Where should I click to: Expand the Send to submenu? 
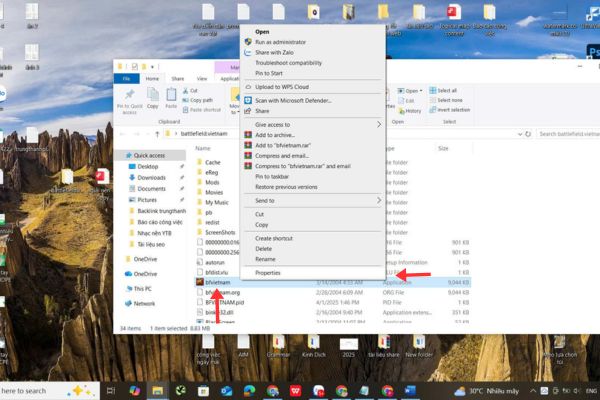click(379, 200)
